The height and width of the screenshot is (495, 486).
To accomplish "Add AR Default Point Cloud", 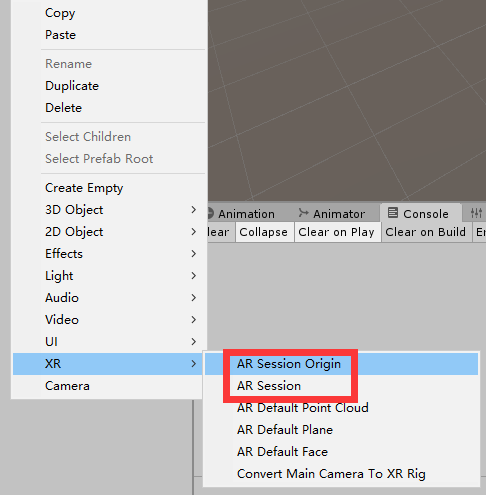I will point(341,408).
